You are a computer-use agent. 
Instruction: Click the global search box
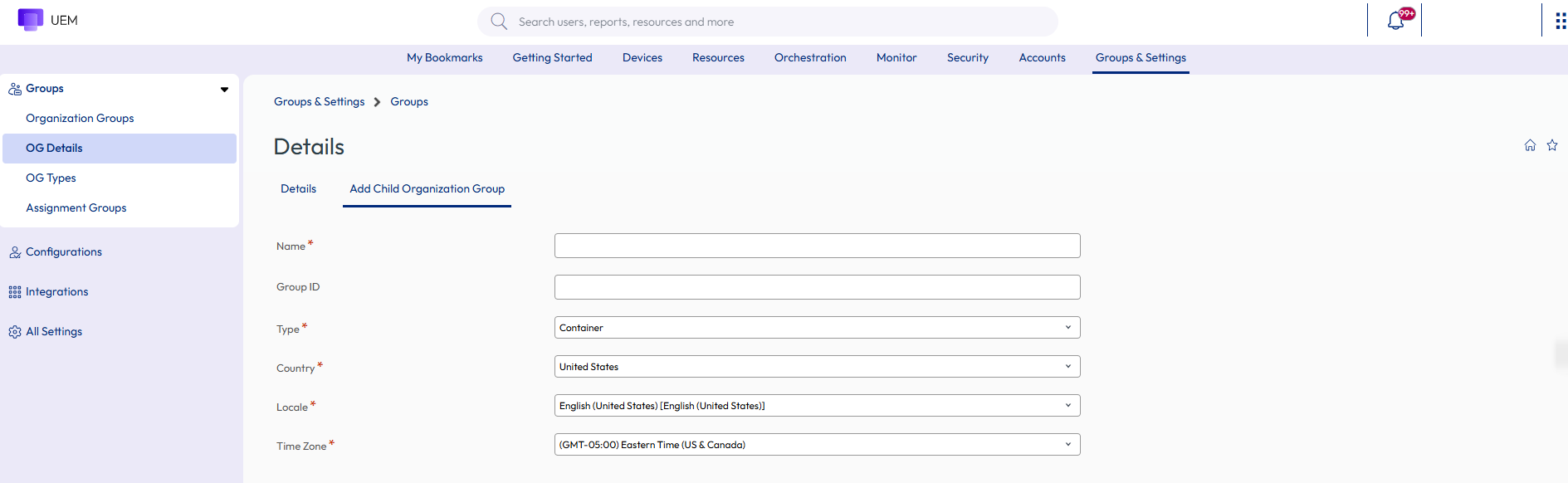tap(768, 22)
